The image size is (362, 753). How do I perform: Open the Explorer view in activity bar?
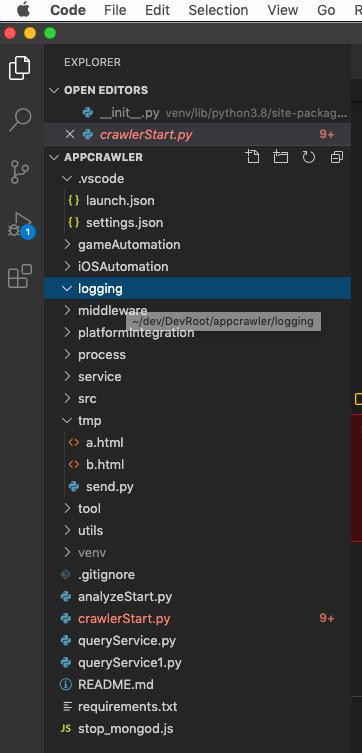(x=20, y=68)
